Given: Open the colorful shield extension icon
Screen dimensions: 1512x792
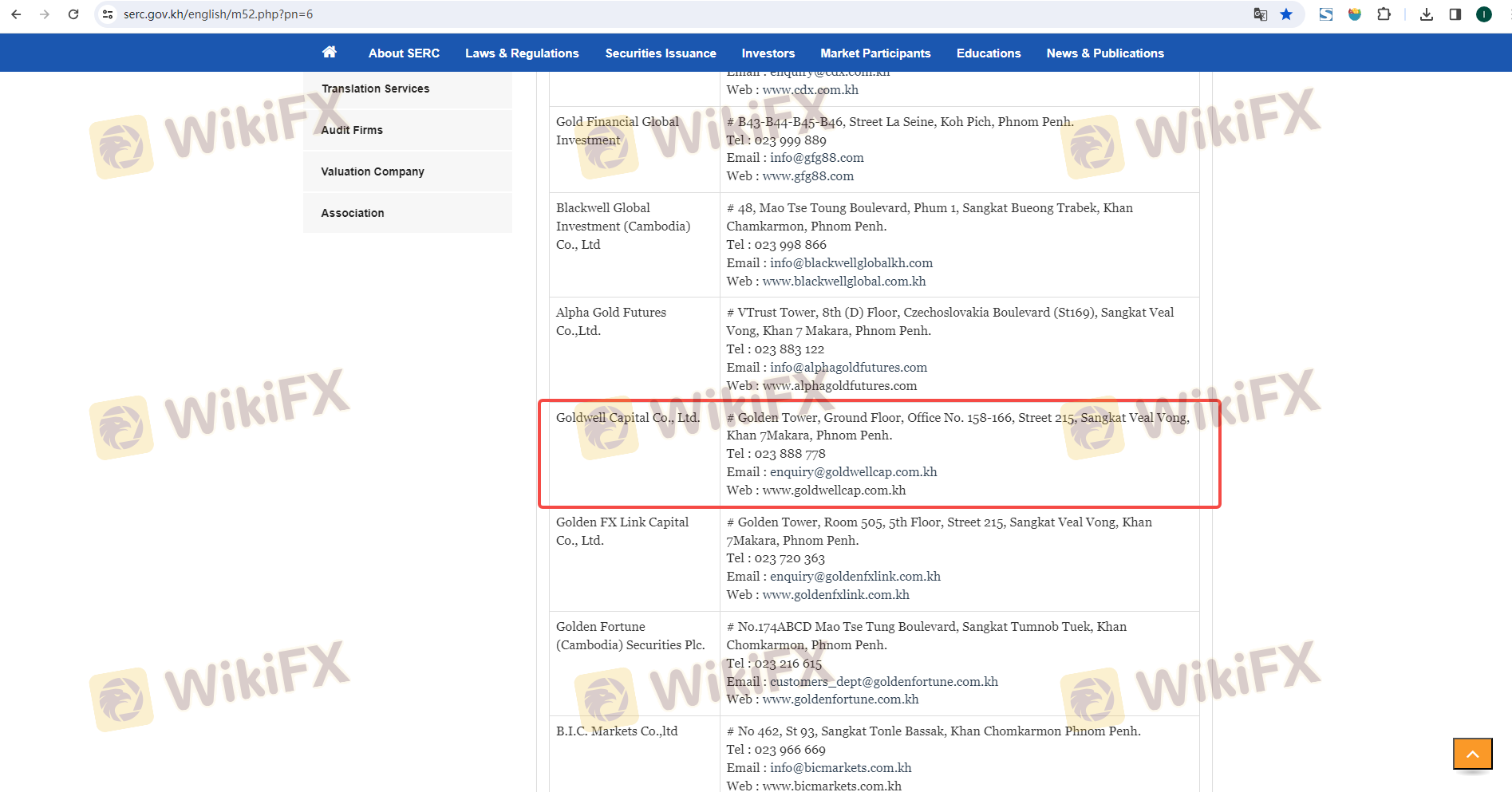Looking at the screenshot, I should click(1355, 14).
